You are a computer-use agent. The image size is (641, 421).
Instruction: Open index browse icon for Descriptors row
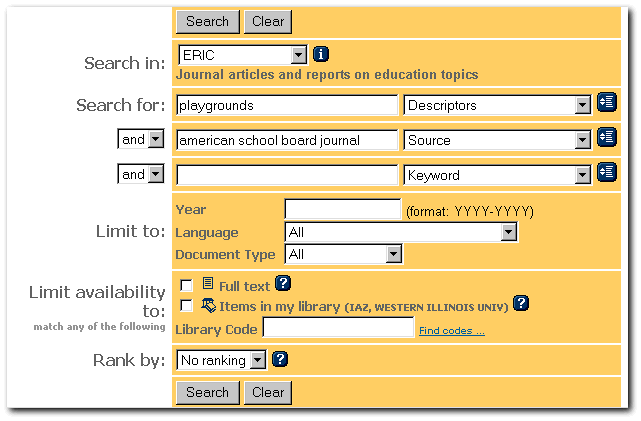coord(606,103)
